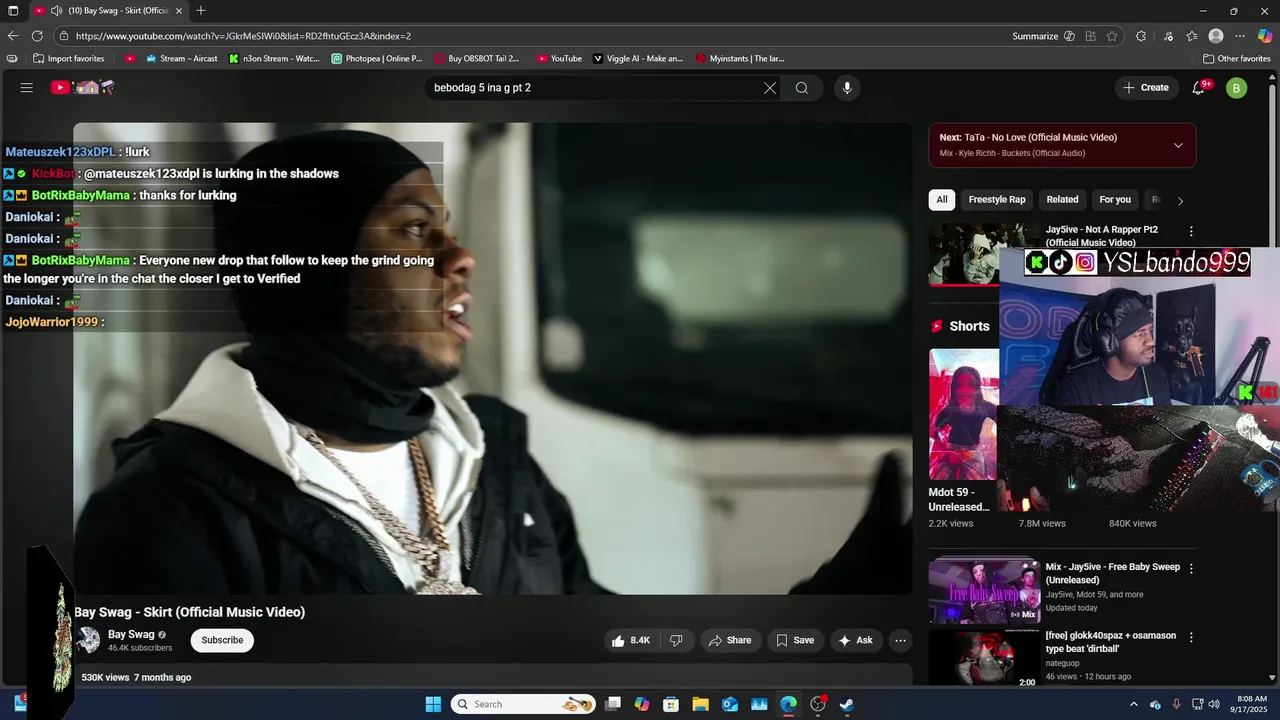The height and width of the screenshot is (720, 1280).
Task: Like the Bay Swag video
Action: coord(631,640)
